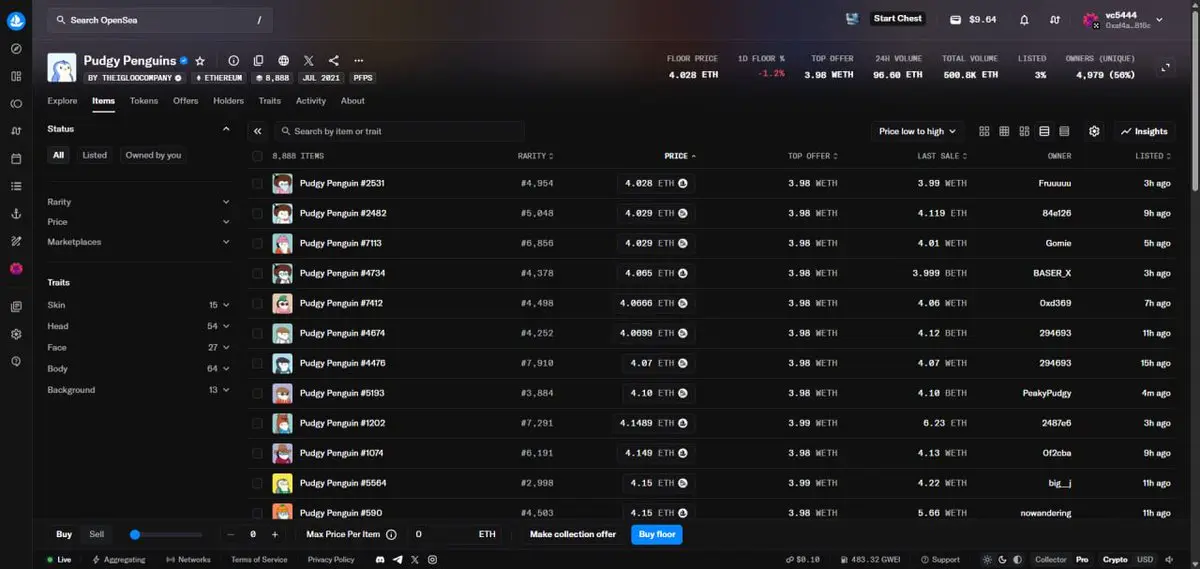Open sidebar settings gear icon
1200x569 pixels.
16,334
